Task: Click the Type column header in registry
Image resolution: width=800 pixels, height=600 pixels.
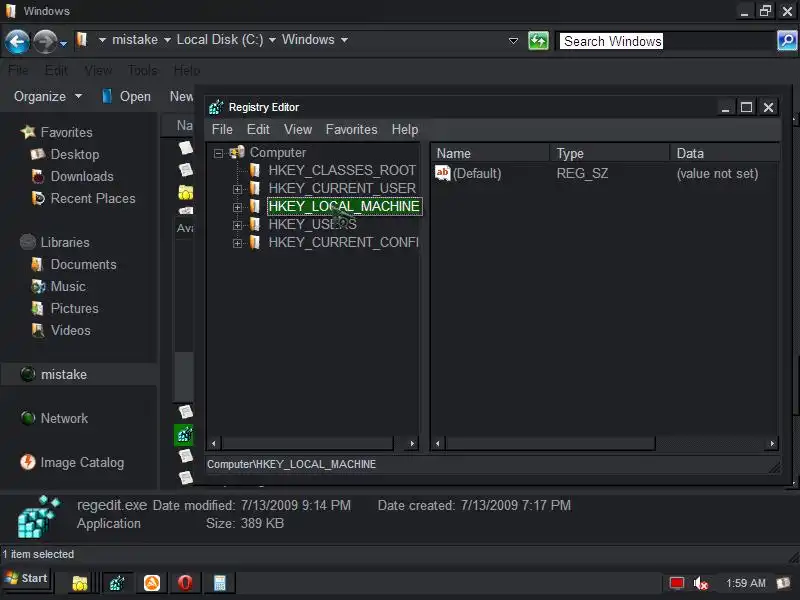Action: coord(610,153)
